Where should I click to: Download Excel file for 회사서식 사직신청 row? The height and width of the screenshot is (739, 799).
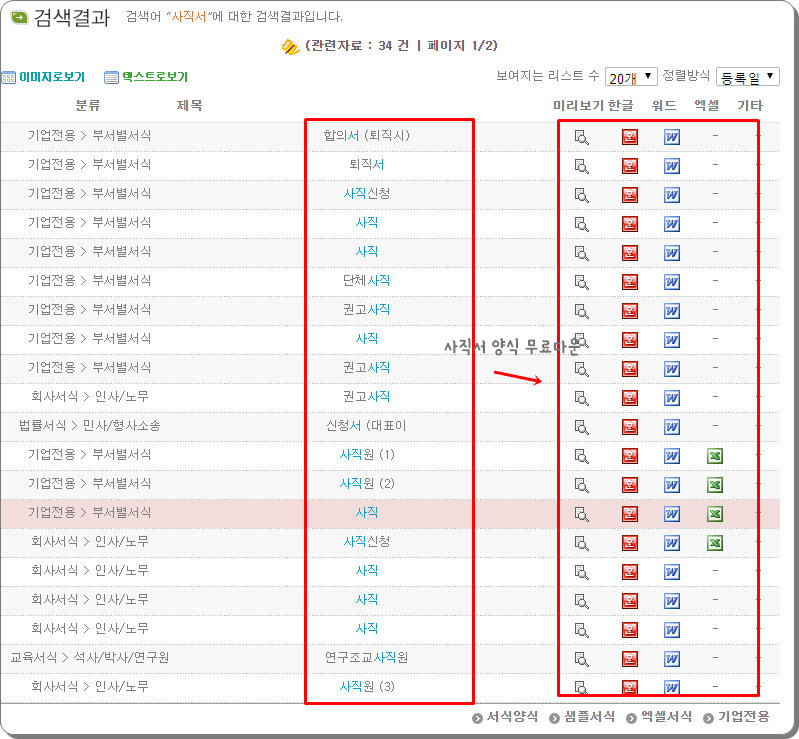click(715, 543)
